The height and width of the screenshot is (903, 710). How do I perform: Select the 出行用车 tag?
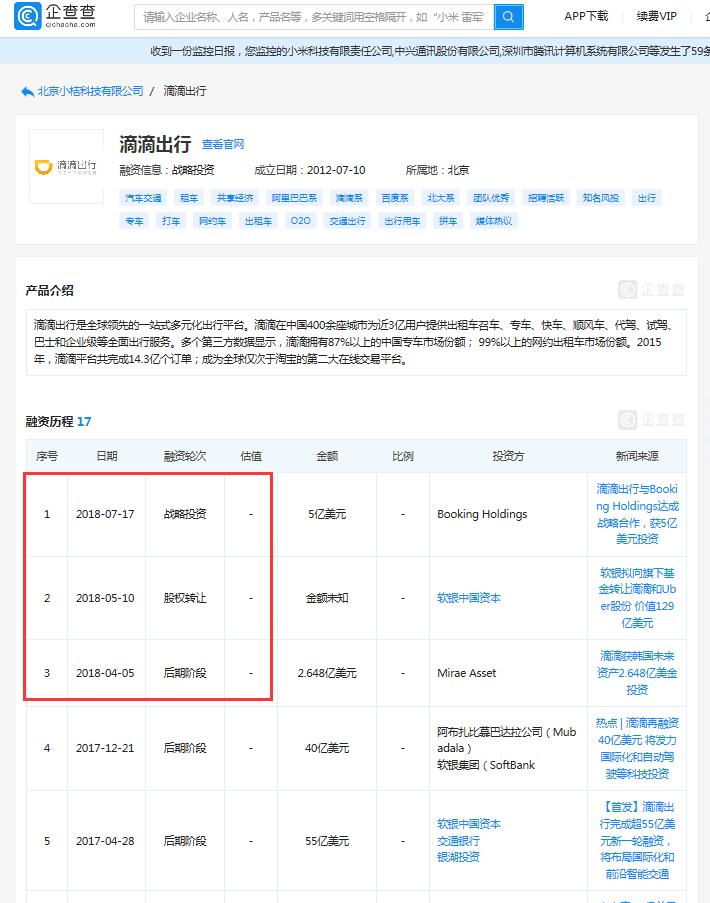[x=402, y=221]
